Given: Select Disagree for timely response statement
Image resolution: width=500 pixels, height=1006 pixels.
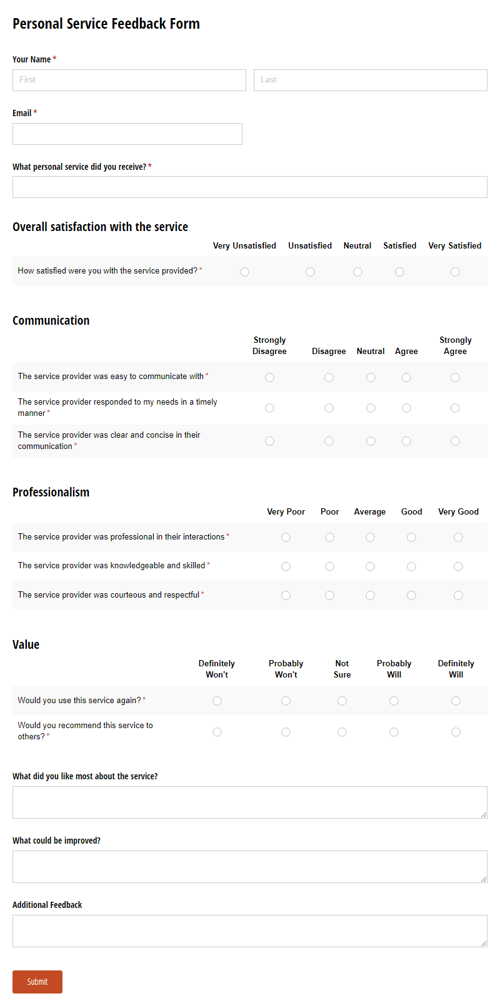Looking at the screenshot, I should (329, 408).
